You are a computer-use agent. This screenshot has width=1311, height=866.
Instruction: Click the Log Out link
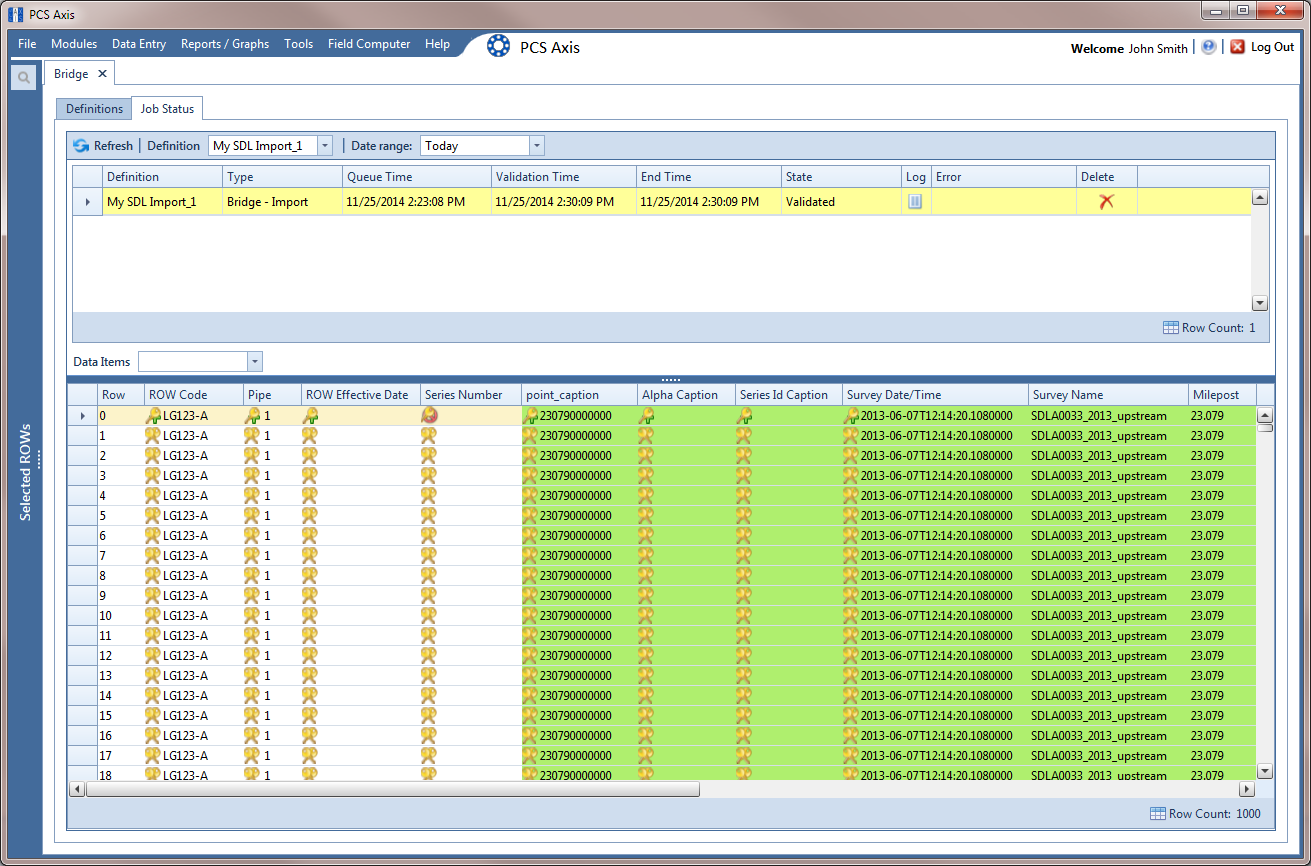click(x=1272, y=47)
